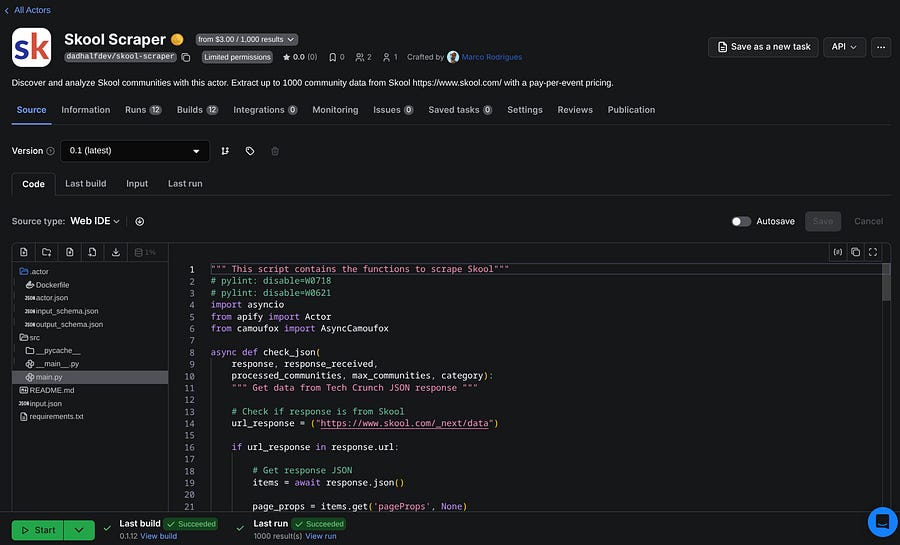Viewport: 900px width, 545px height.
Task: Copy the code using editor copy icon
Action: coord(855,252)
